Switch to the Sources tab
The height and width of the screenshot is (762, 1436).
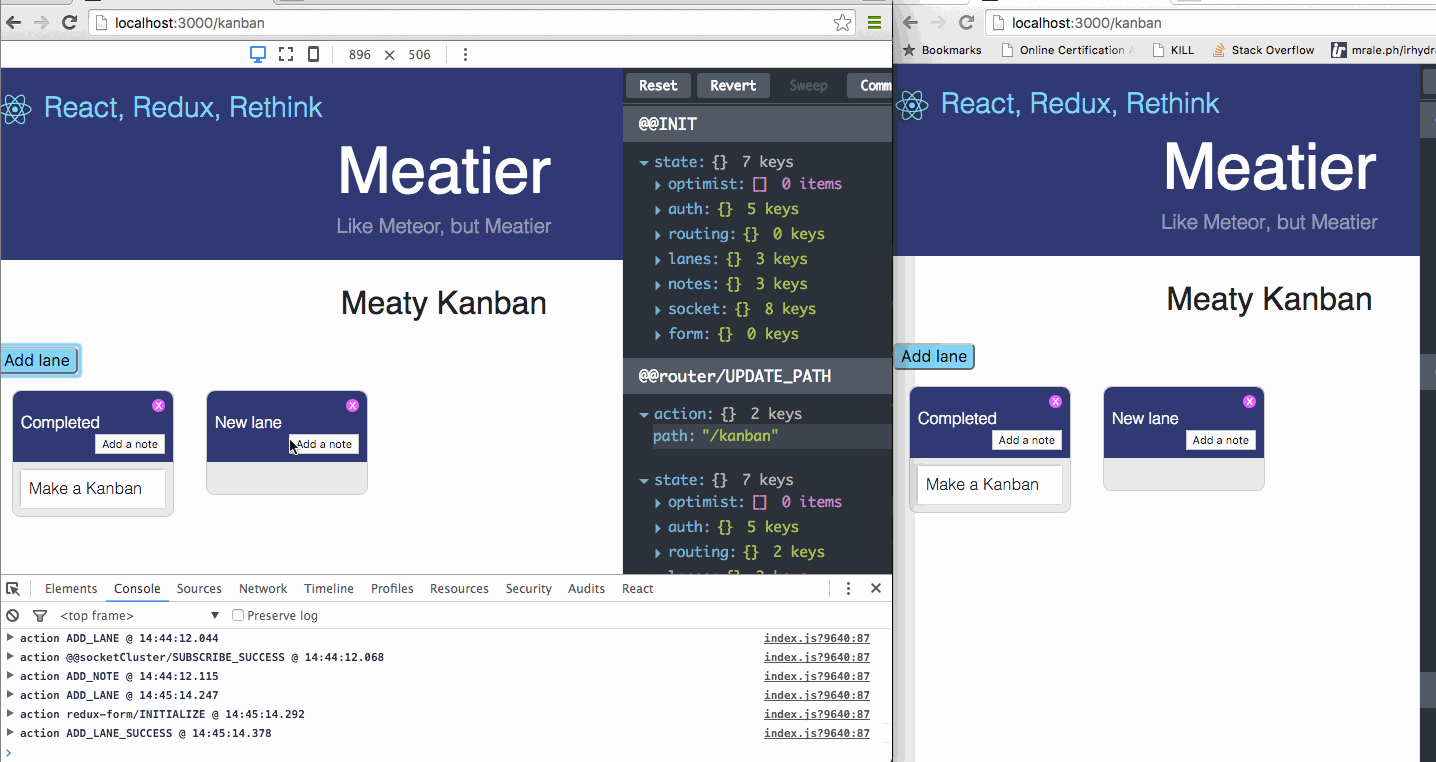click(x=199, y=588)
